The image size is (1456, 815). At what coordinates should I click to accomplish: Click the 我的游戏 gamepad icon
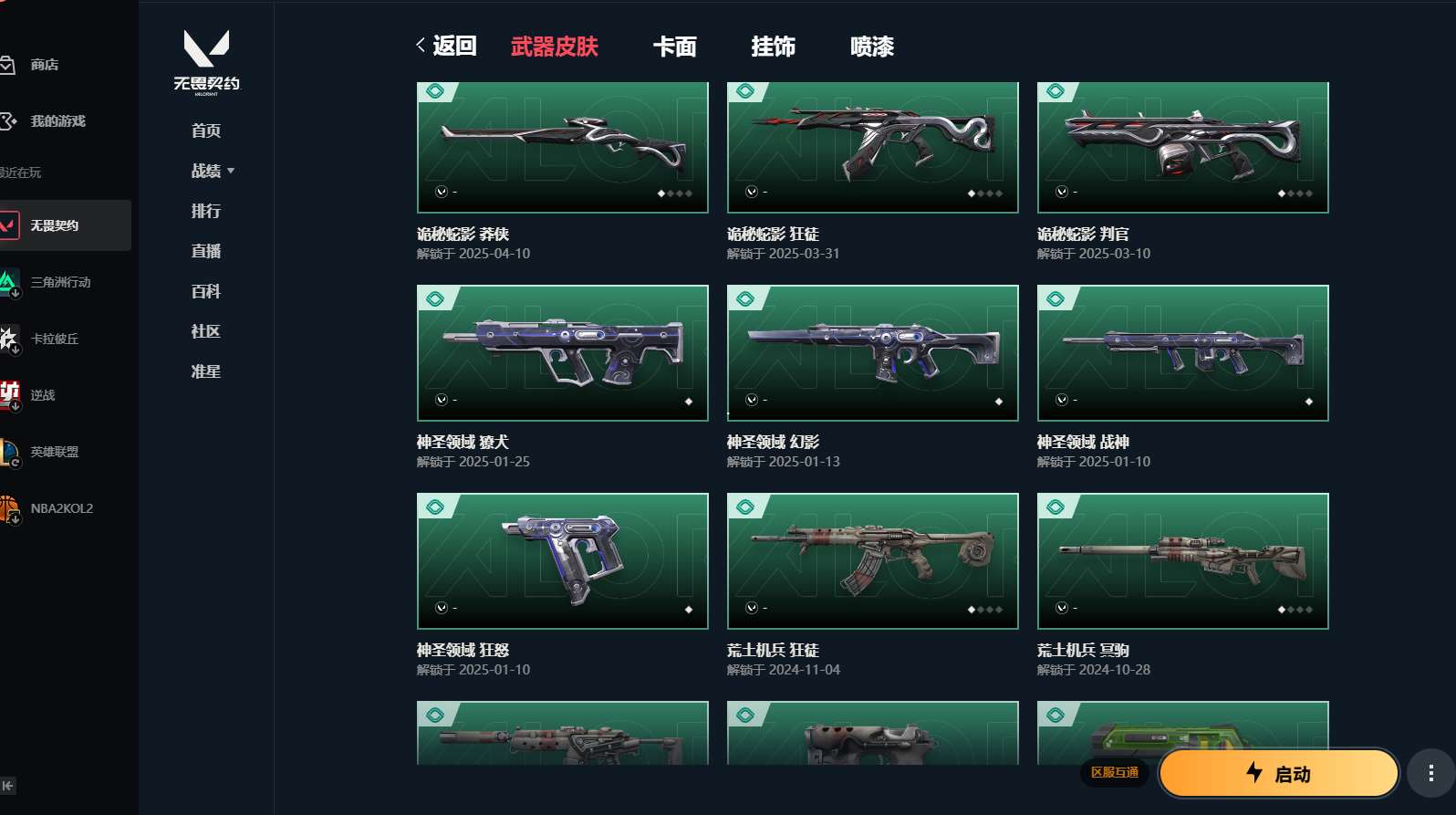7,120
